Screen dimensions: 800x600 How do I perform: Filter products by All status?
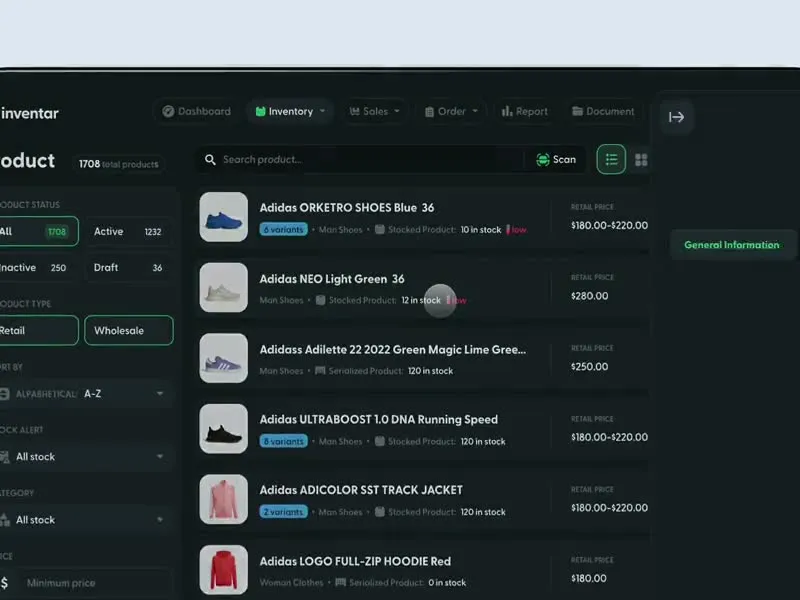[38, 232]
